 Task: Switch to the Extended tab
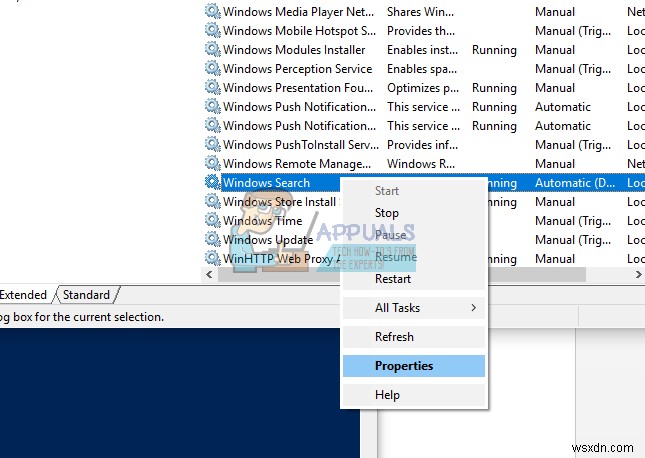click(23, 295)
